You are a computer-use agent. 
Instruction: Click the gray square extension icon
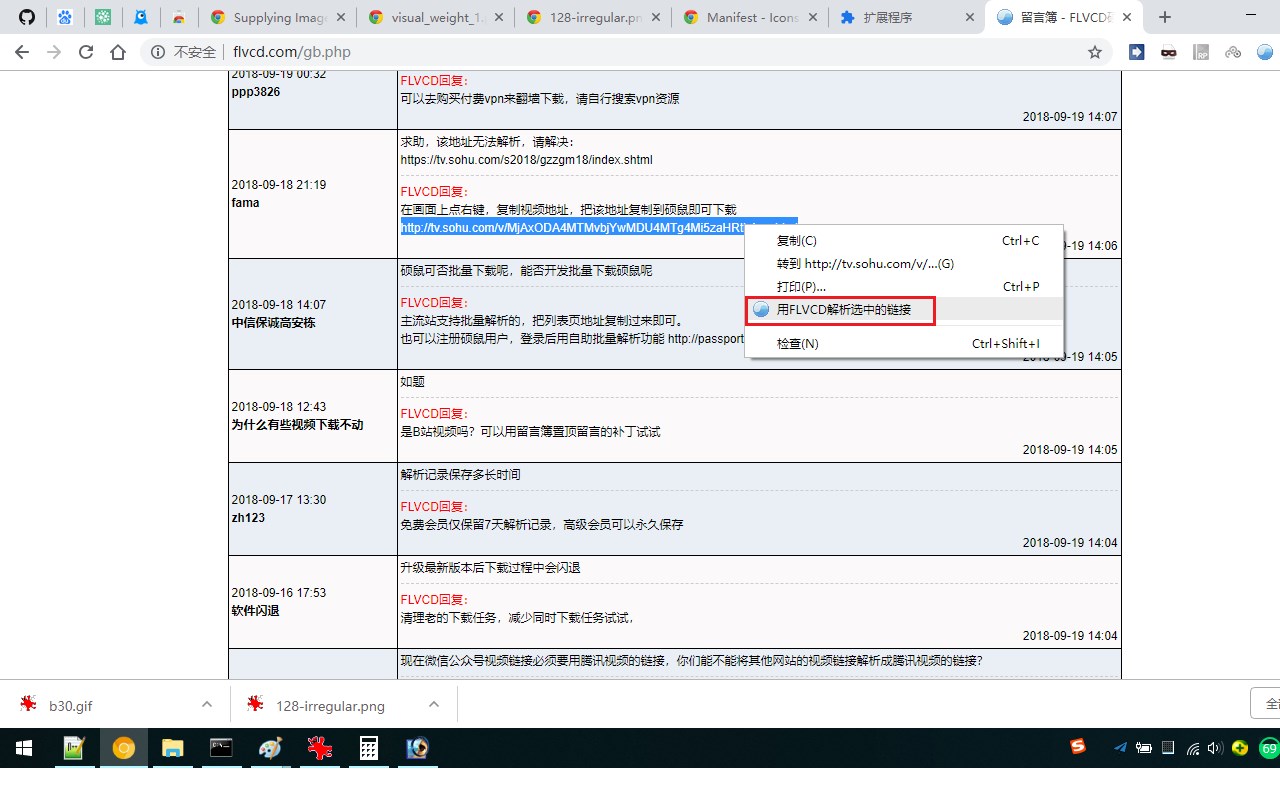[x=1201, y=52]
